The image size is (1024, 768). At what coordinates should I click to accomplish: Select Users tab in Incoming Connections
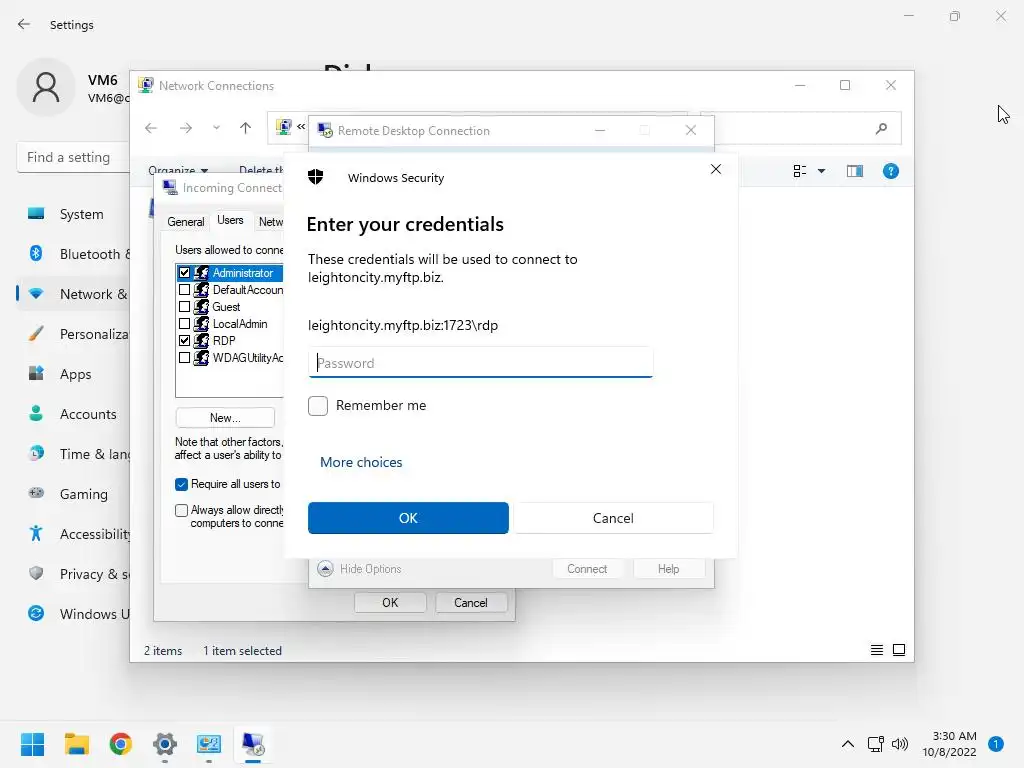(x=230, y=221)
